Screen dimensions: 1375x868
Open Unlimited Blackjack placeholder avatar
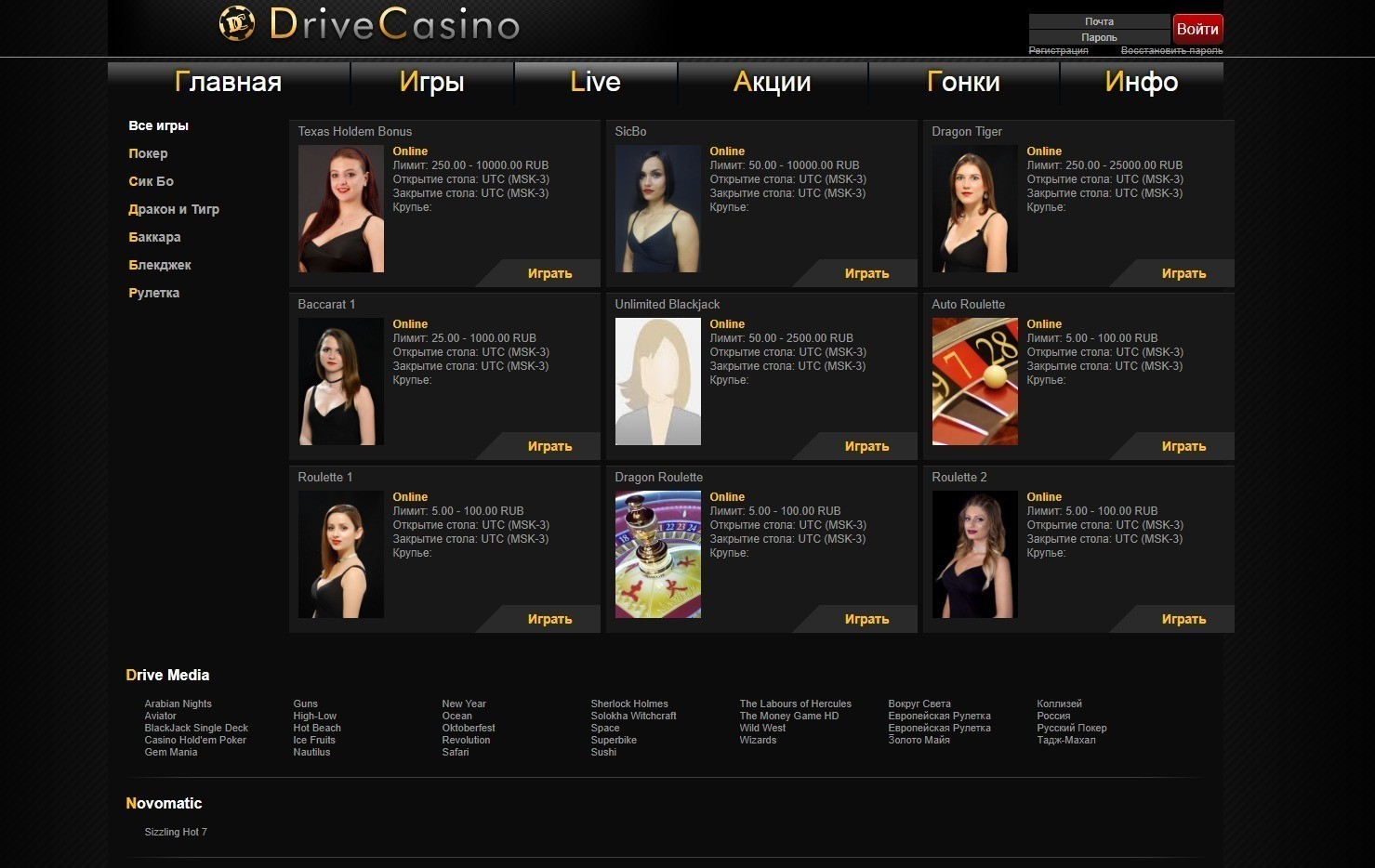657,381
